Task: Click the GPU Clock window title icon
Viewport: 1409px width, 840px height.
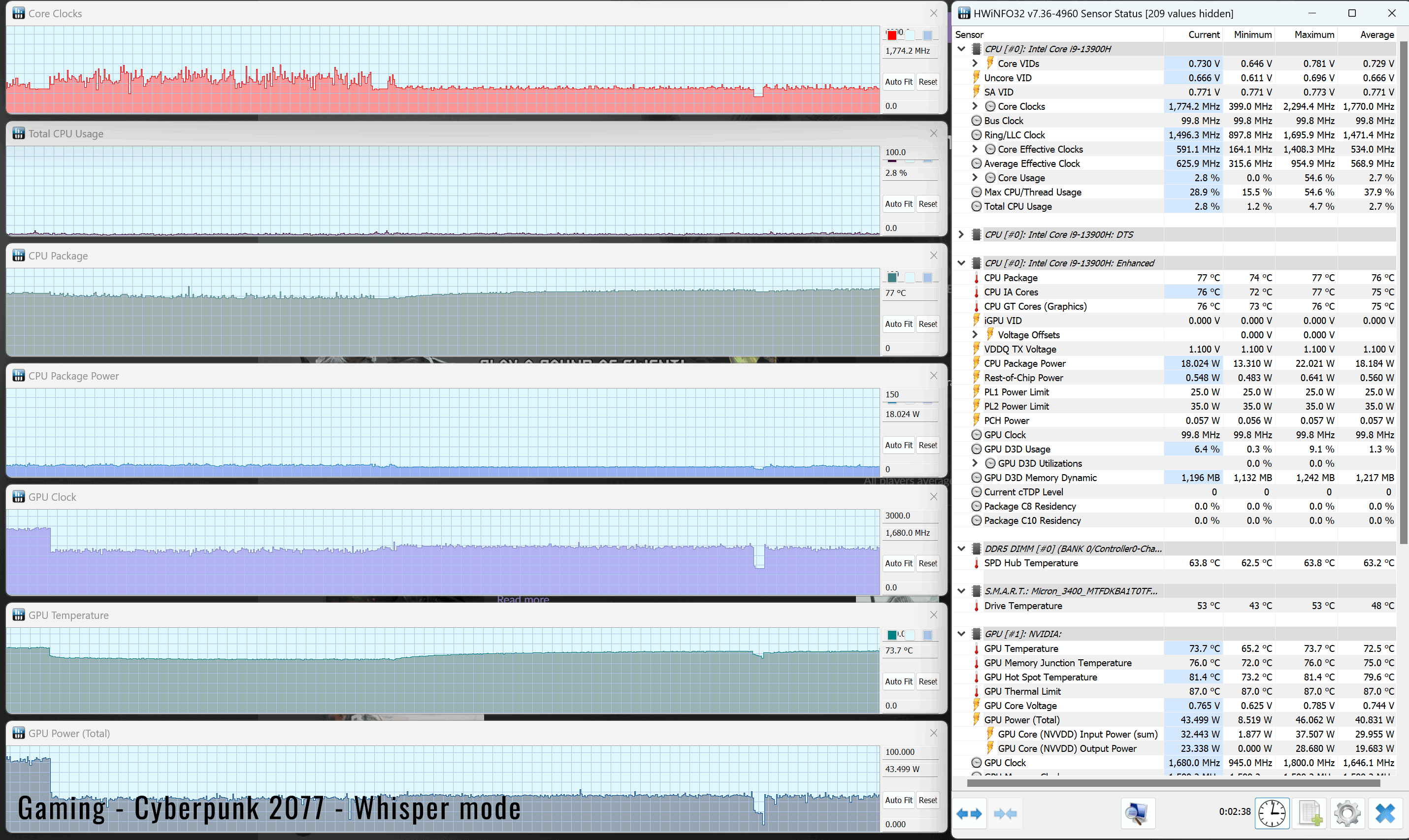Action: point(19,496)
